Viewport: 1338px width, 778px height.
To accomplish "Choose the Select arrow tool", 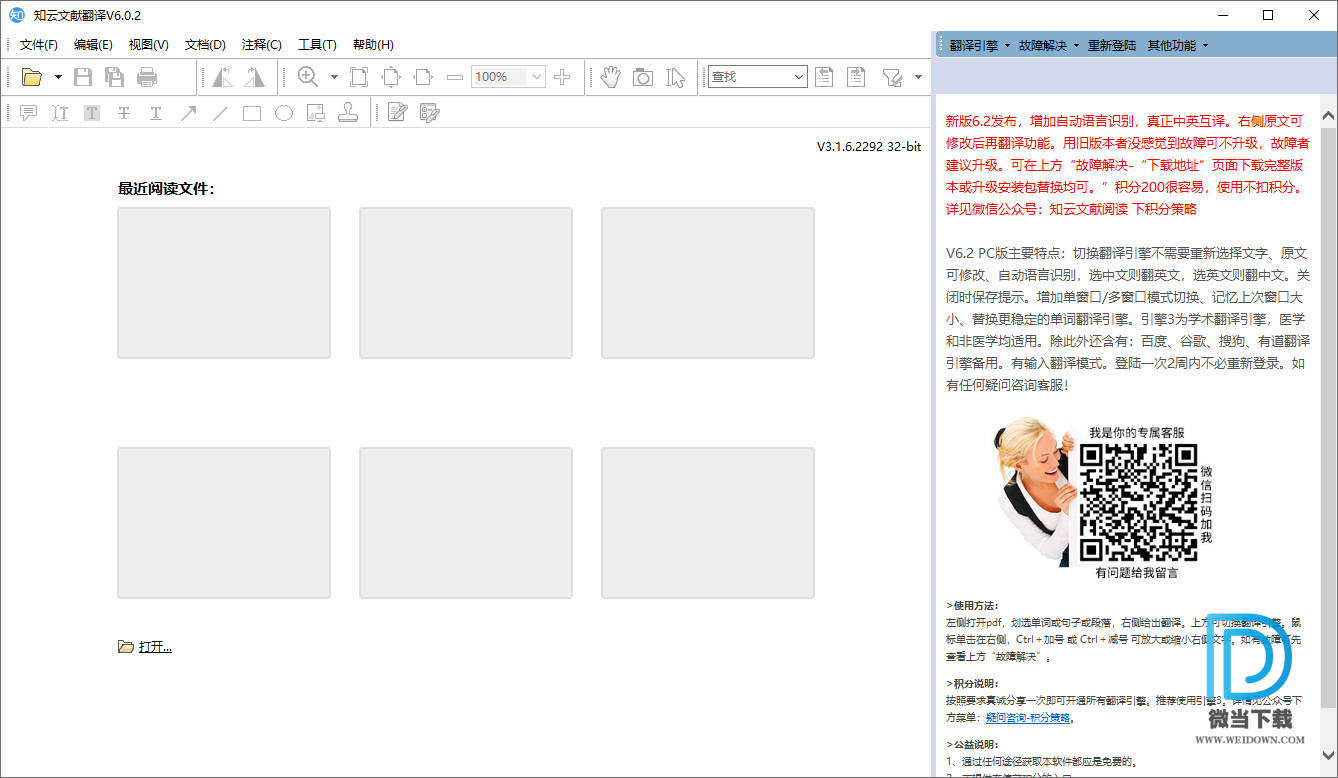I will 675,77.
